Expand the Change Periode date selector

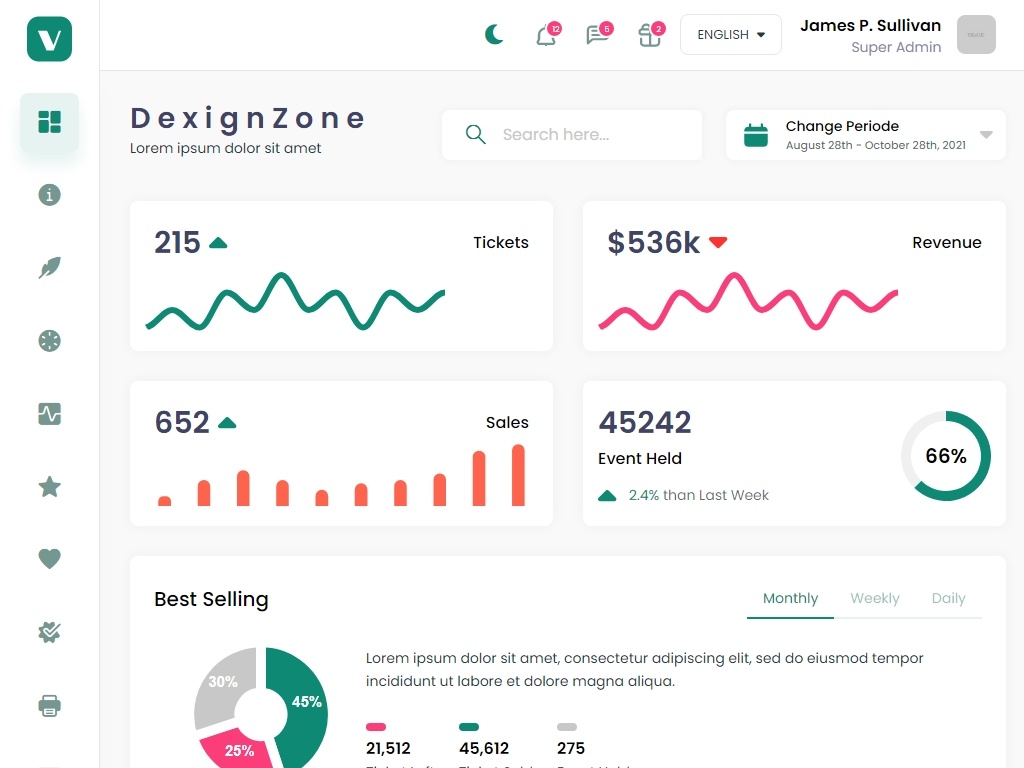[865, 135]
